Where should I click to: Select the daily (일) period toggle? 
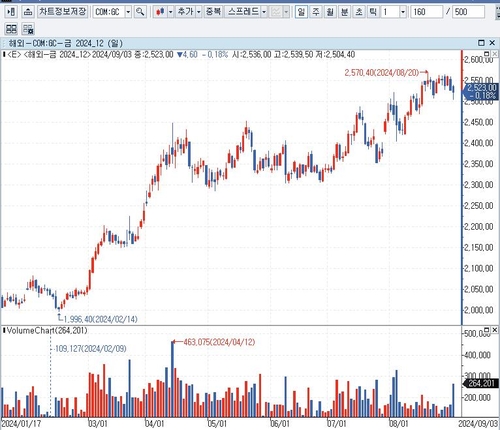(x=301, y=12)
